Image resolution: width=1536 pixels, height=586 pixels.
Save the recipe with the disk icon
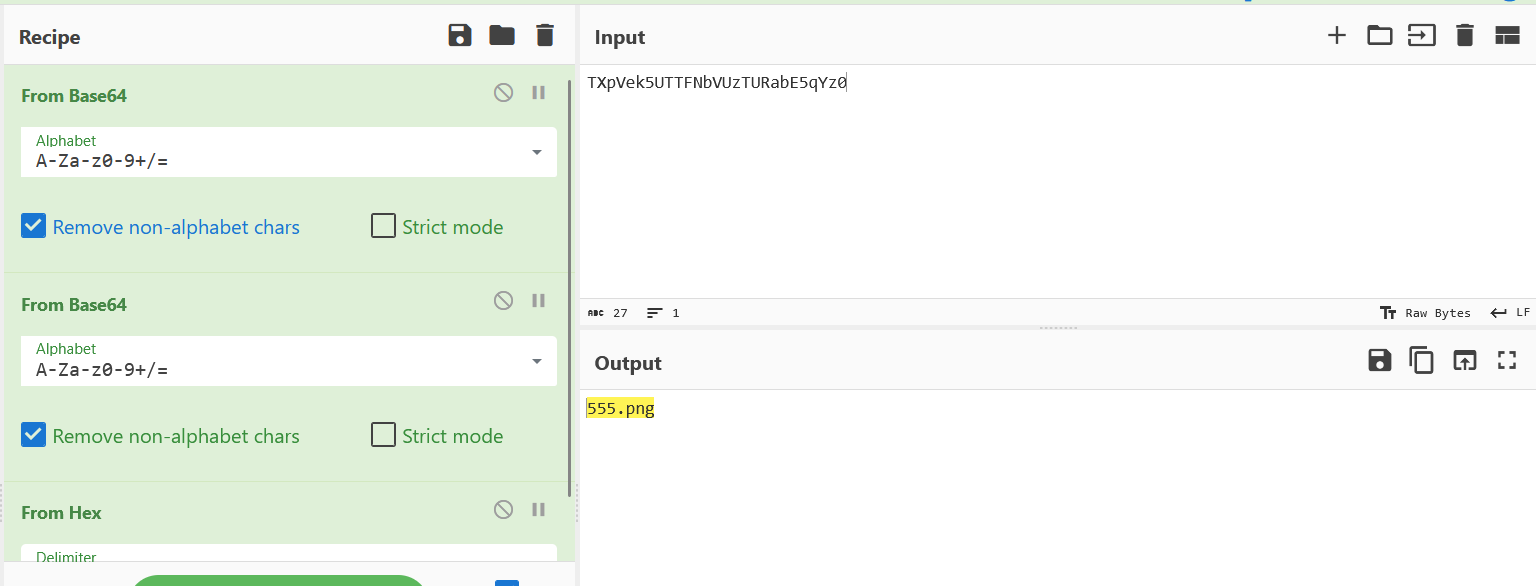(x=459, y=36)
